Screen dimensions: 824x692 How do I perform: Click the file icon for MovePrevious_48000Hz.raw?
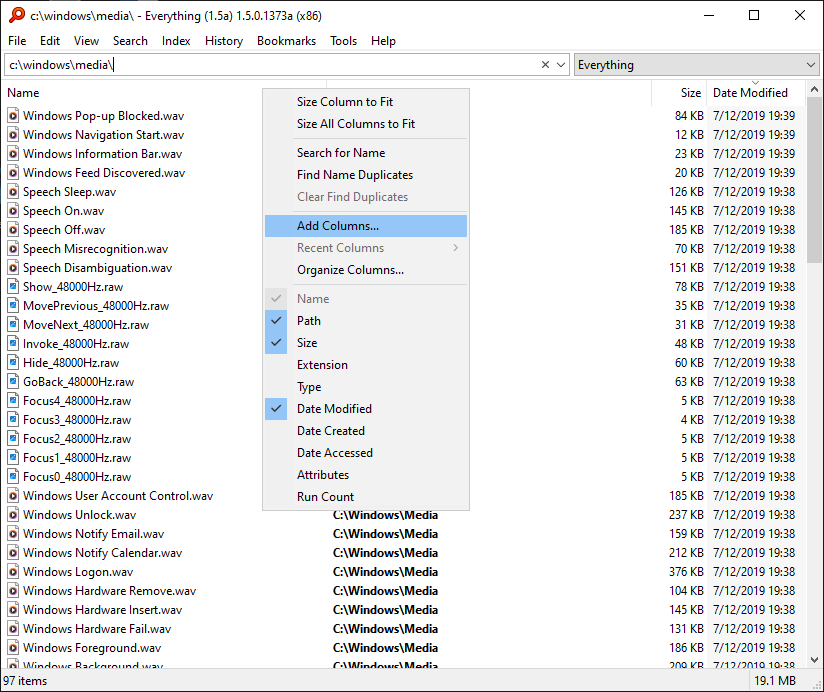(13, 305)
